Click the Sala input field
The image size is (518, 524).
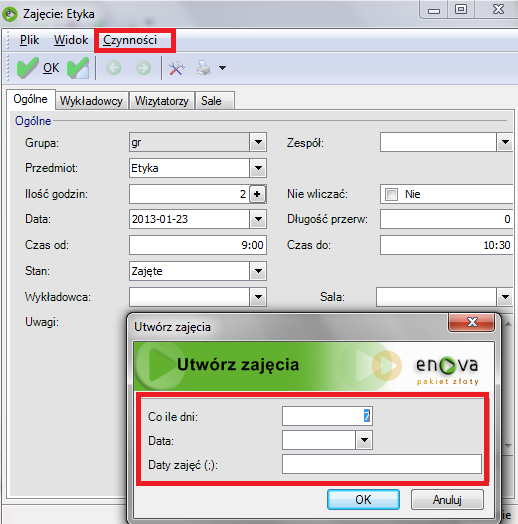coord(436,297)
